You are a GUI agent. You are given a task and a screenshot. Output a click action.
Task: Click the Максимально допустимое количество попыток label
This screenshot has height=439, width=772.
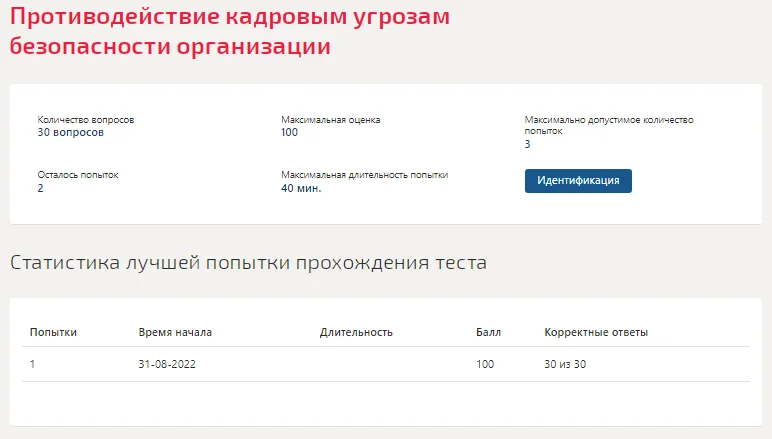pyautogui.click(x=609, y=125)
